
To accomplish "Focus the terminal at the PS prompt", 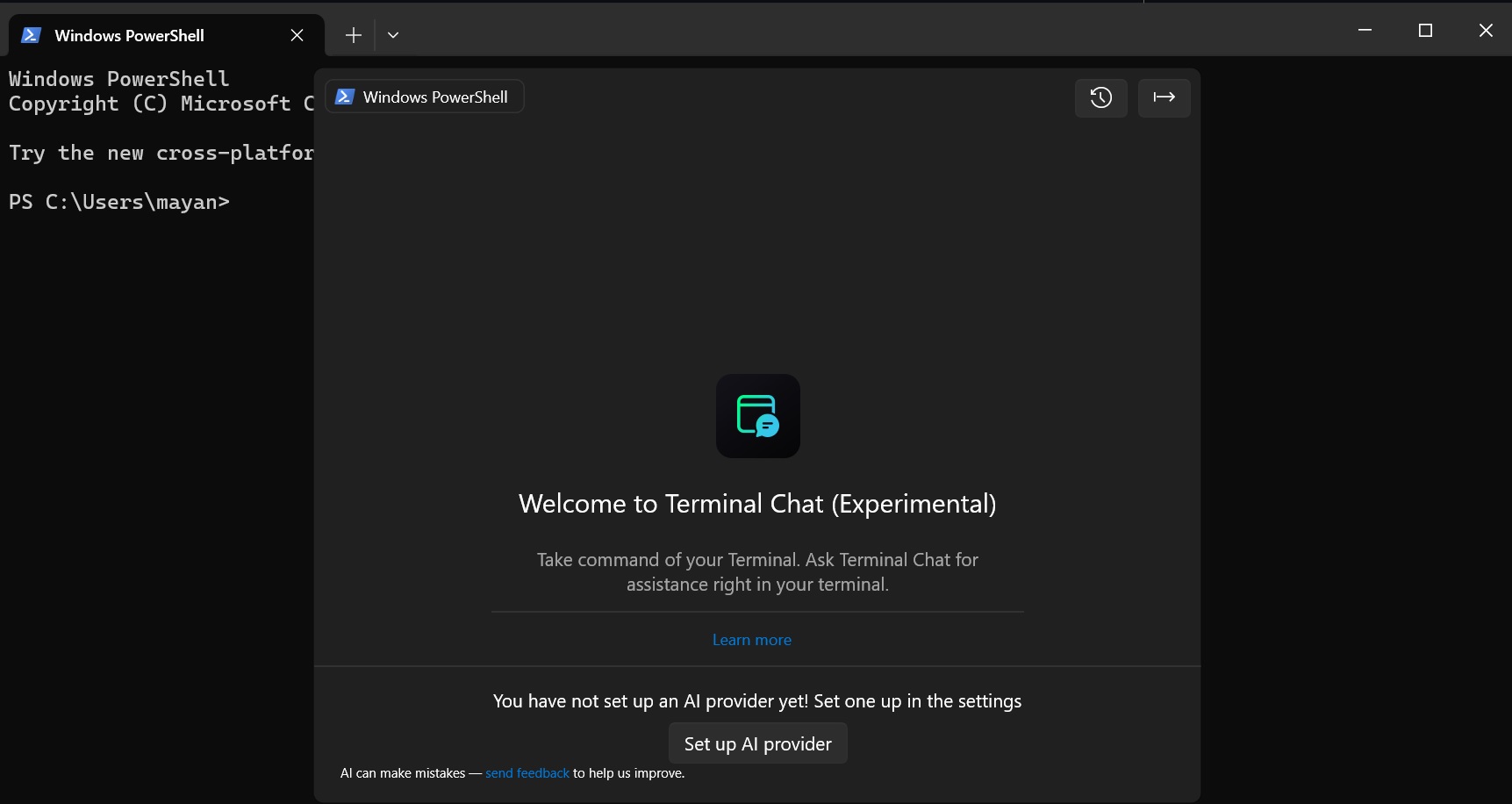I will (x=118, y=202).
